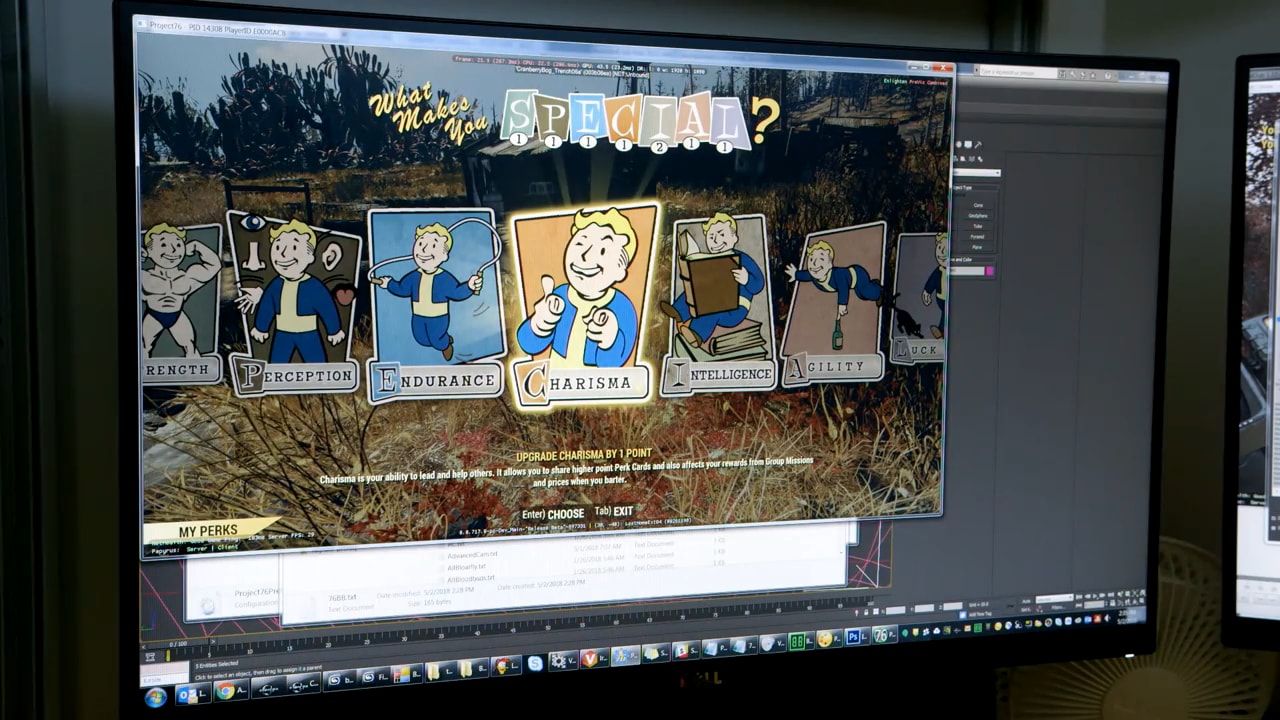
Task: Click the GeoSphere button in 3ds Max
Action: [x=978, y=216]
